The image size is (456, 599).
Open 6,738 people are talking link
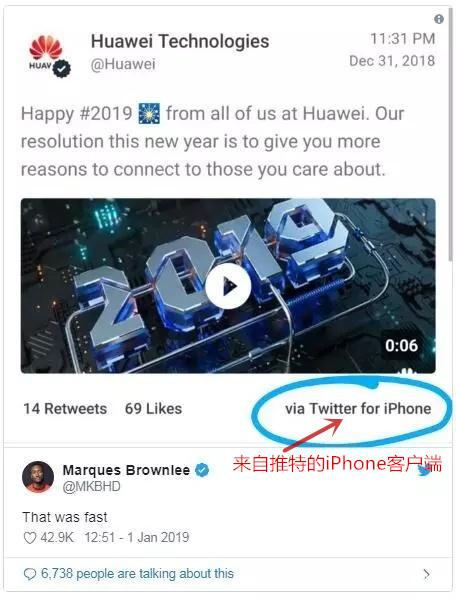pos(137,574)
